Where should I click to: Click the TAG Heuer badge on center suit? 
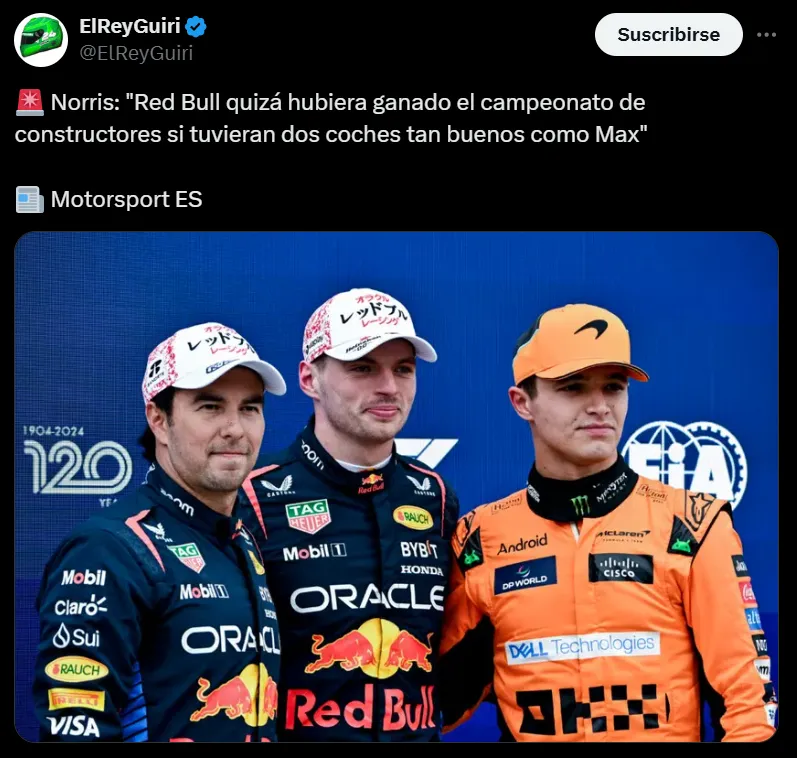(x=308, y=516)
